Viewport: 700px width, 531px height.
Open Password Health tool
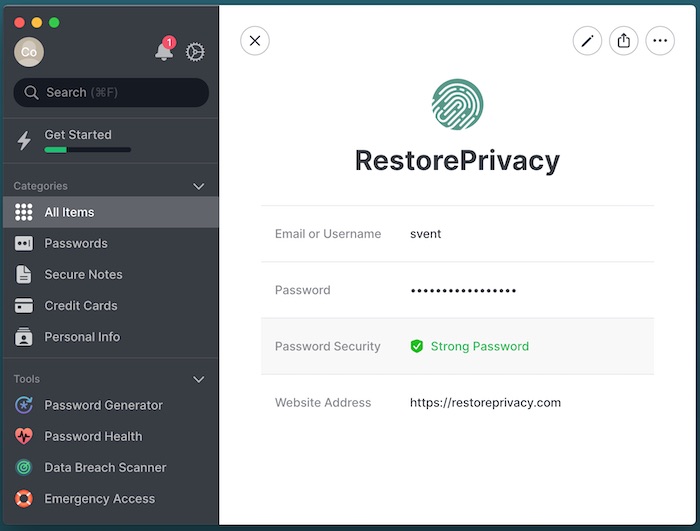click(x=110, y=436)
